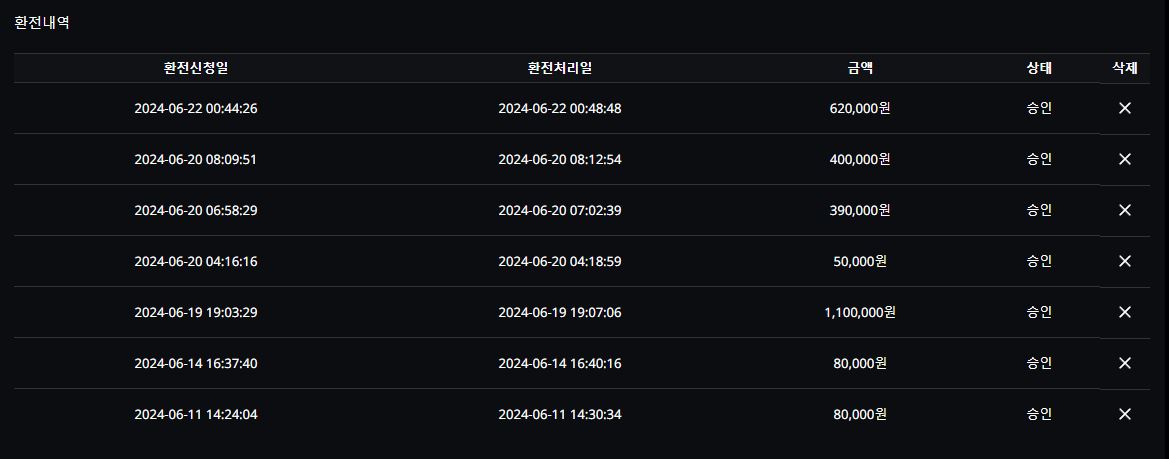Click the 환전처리일 column header

click(560, 69)
